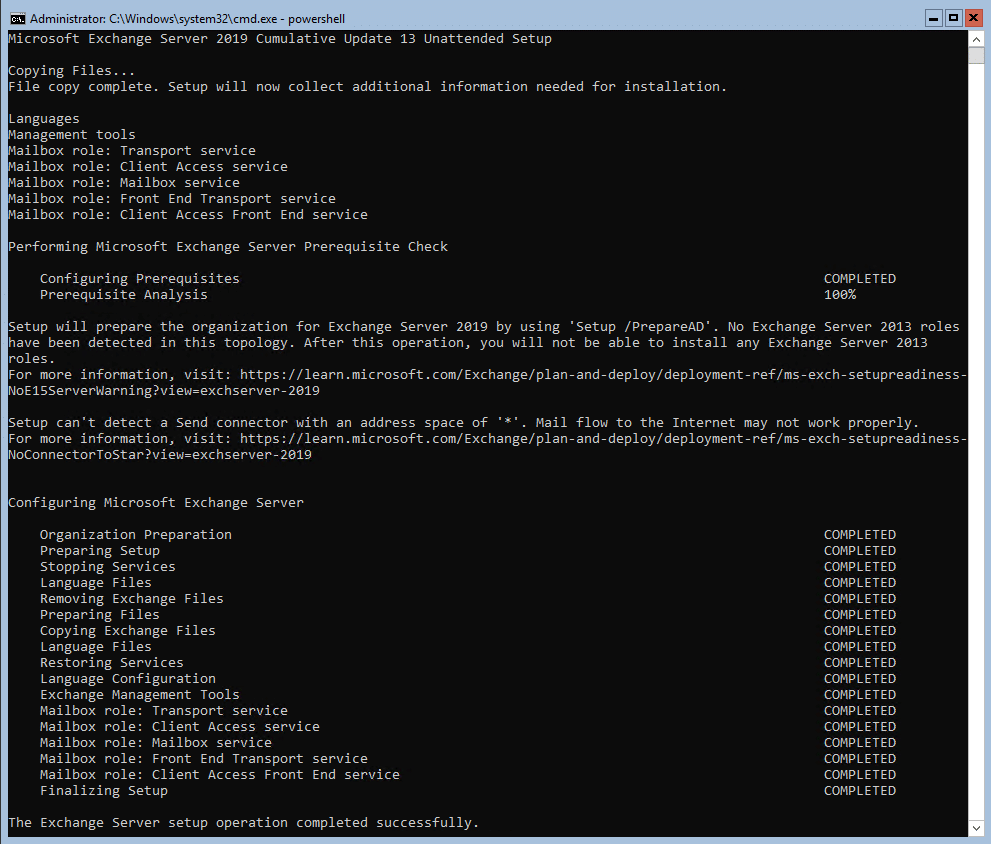
Task: Click the vertical scrollbar thumb
Action: [x=976, y=56]
